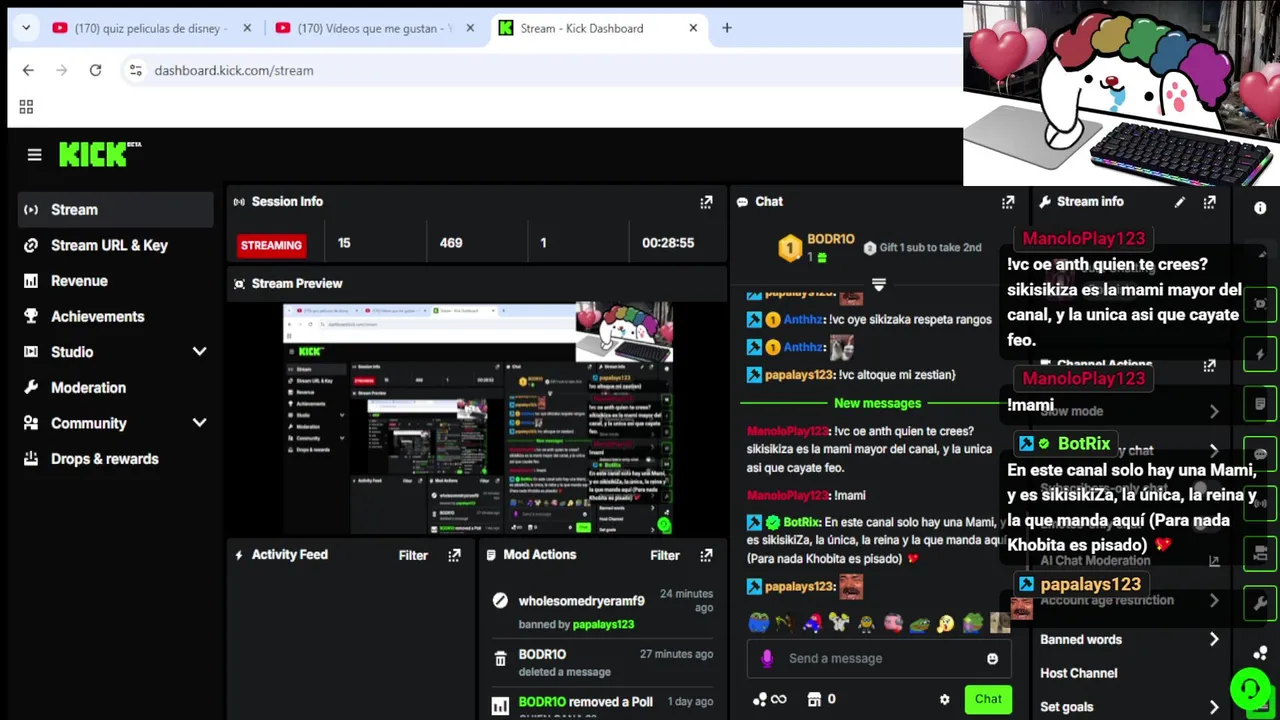This screenshot has width=1280, height=720.
Task: Edit stream info with the pencil icon
Action: (1180, 202)
